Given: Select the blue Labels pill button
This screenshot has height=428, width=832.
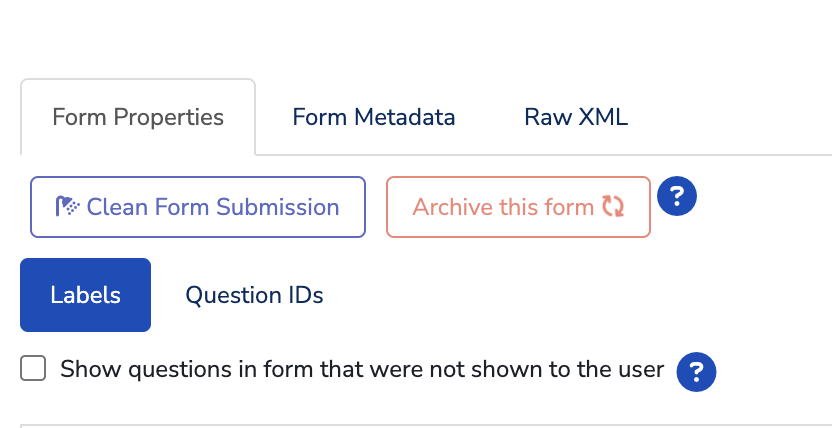Looking at the screenshot, I should [x=85, y=295].
